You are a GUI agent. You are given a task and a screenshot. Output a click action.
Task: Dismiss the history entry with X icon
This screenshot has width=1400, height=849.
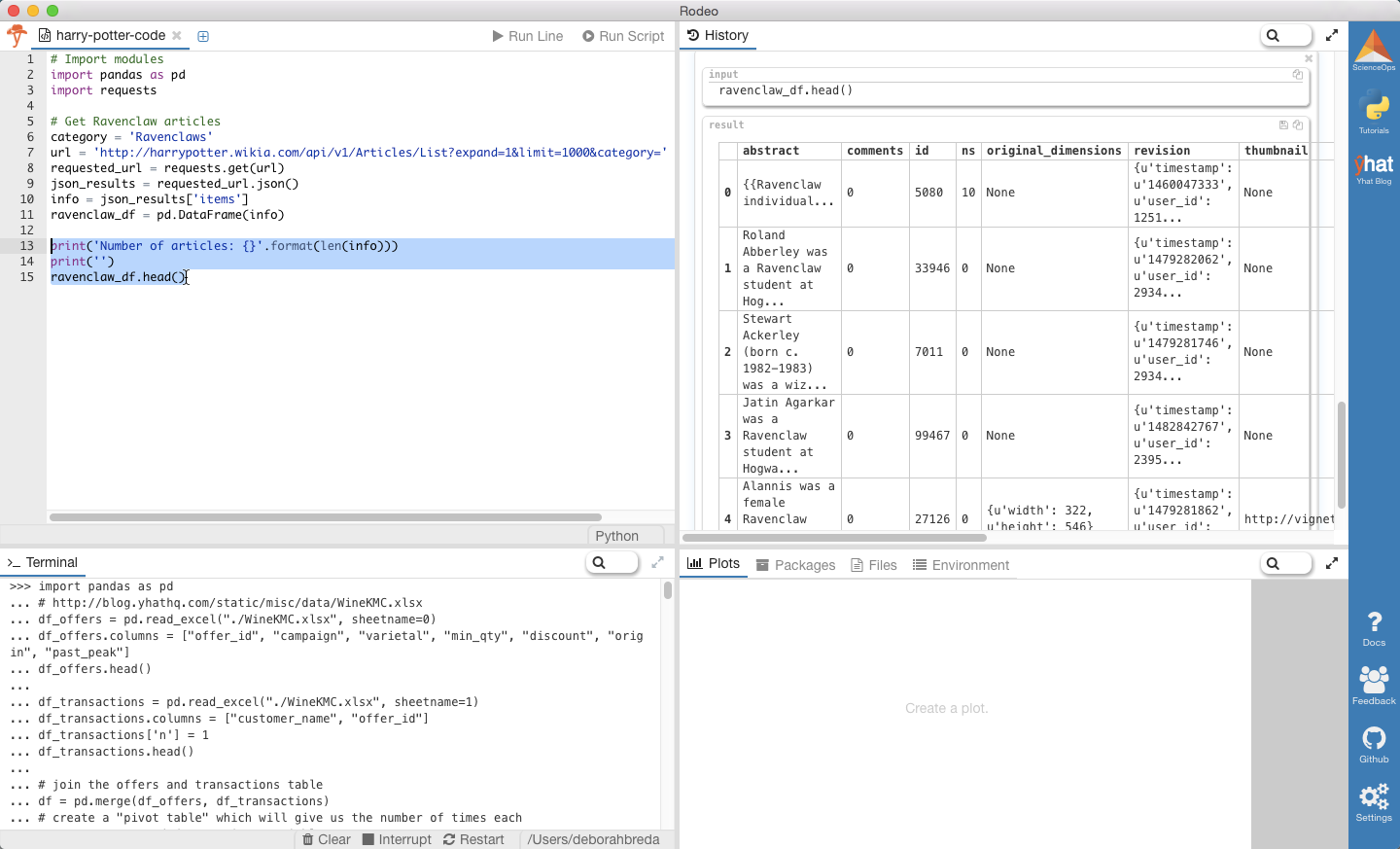point(1309,58)
